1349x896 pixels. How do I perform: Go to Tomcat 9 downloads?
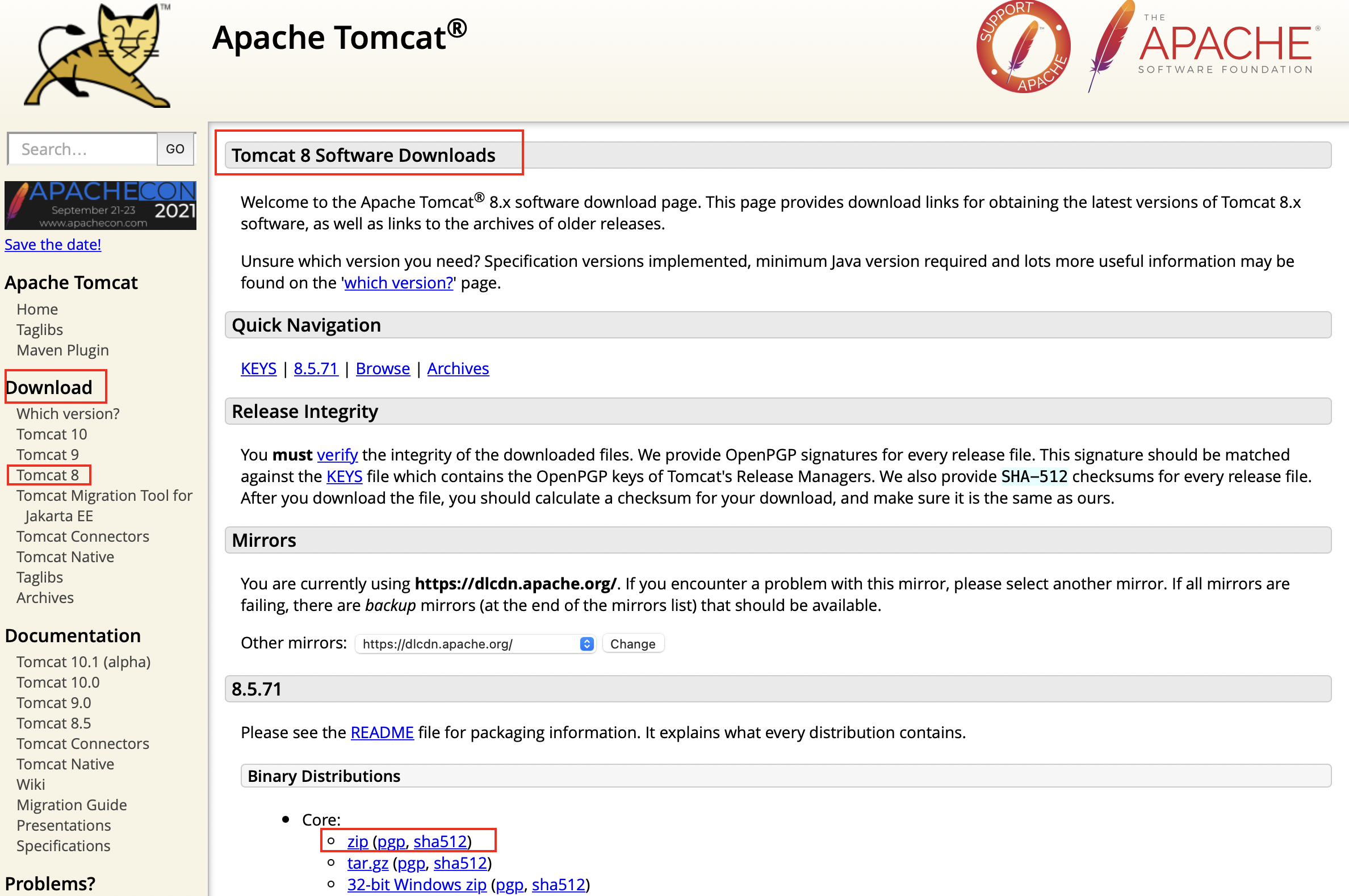(48, 455)
